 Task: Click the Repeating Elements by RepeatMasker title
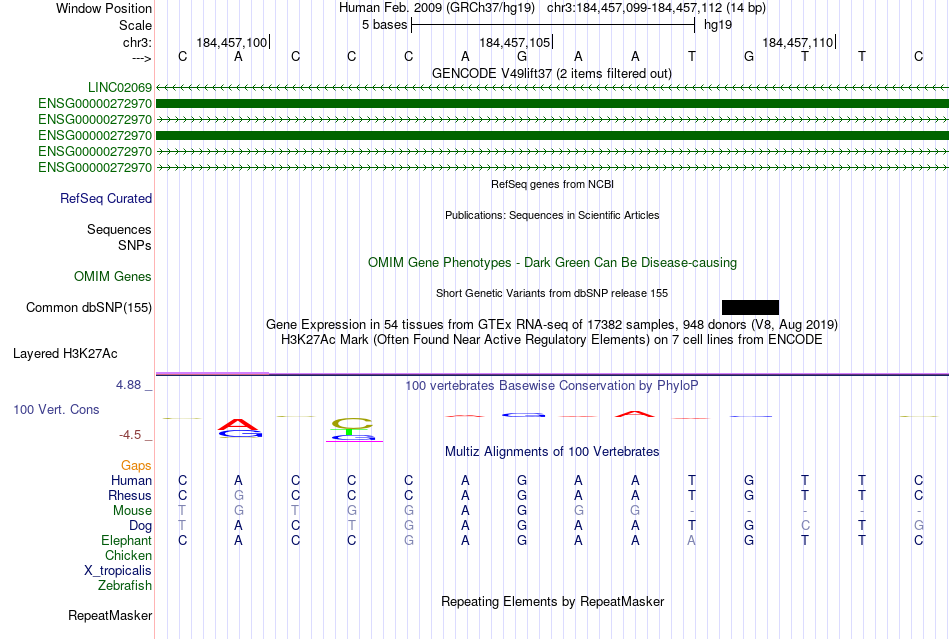[x=553, y=601]
